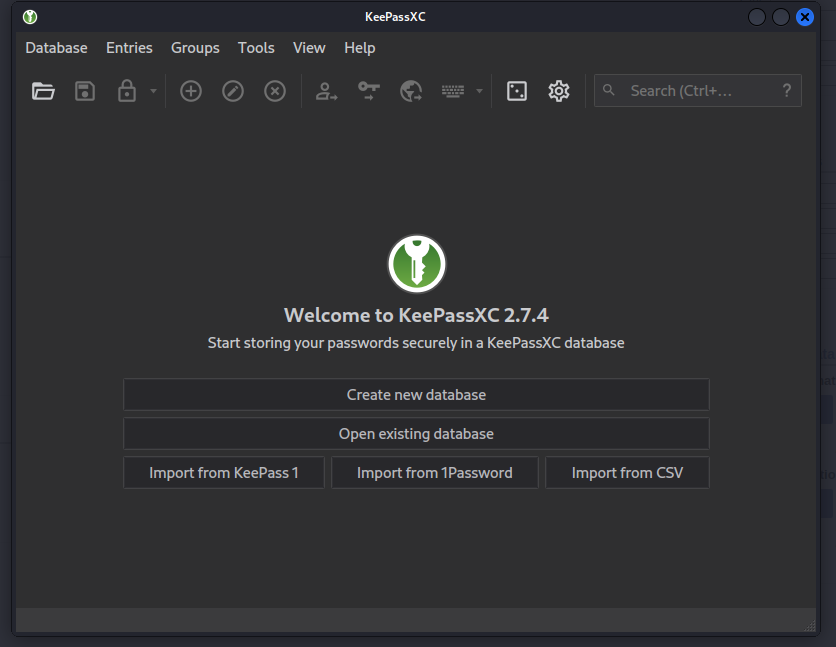Click the Edit Entry pencil icon
The image size is (836, 647).
pyautogui.click(x=233, y=91)
